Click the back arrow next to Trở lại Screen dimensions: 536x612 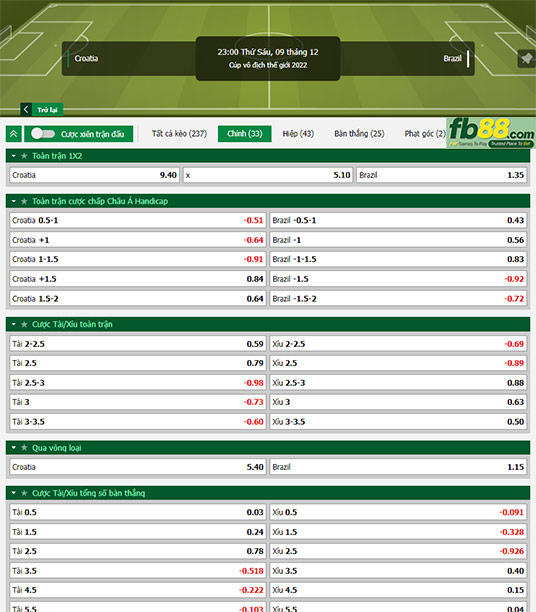coord(26,109)
